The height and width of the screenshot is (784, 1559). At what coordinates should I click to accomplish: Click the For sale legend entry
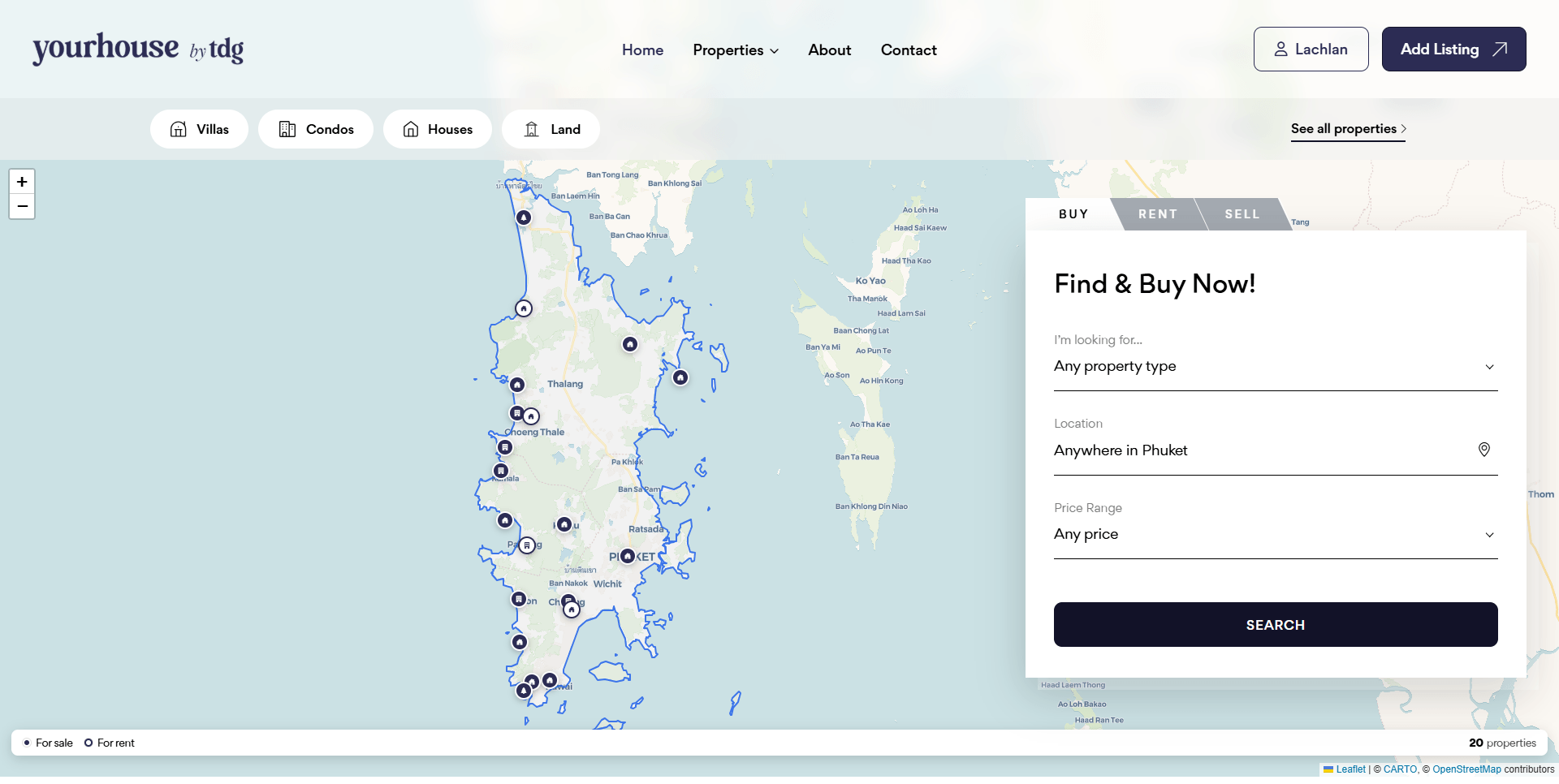pyautogui.click(x=49, y=743)
